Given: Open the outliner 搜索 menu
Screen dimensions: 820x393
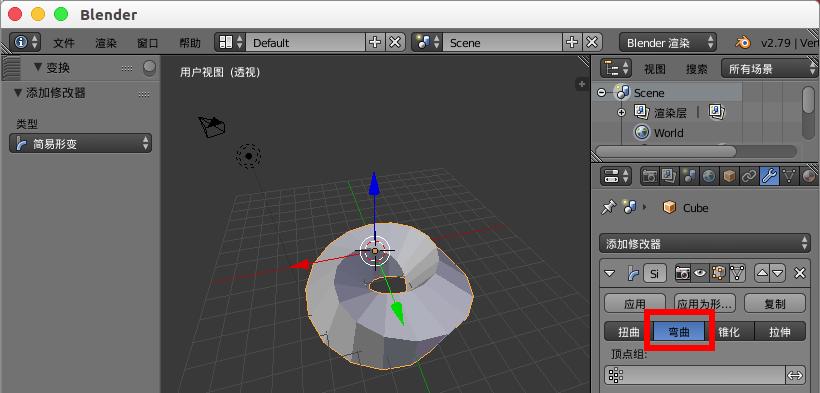Looking at the screenshot, I should pyautogui.click(x=697, y=69).
